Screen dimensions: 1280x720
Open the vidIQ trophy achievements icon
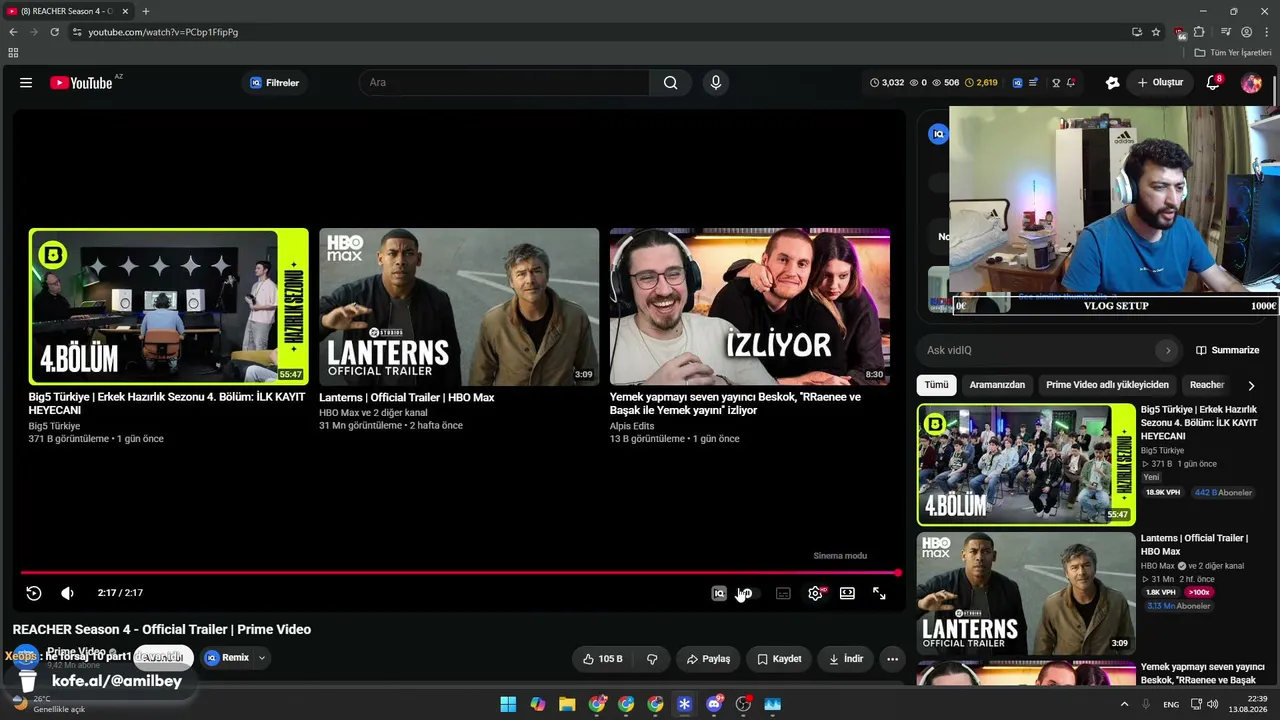1055,83
